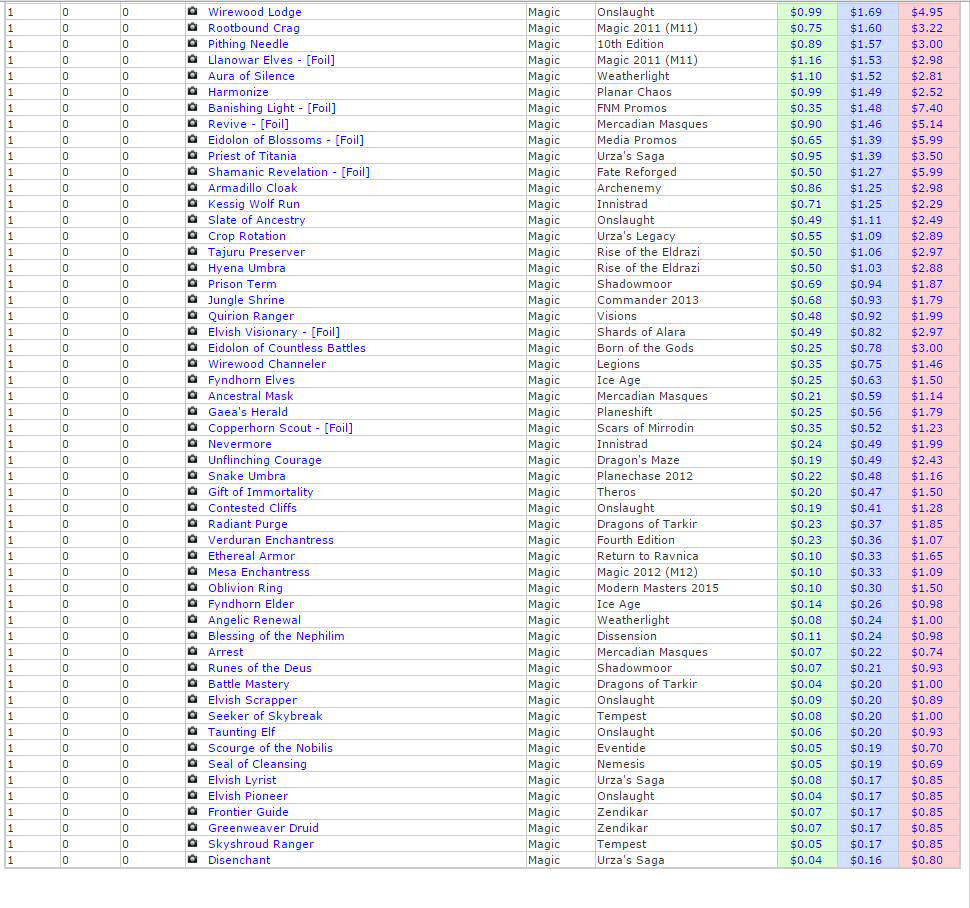Screen dimensions: 970x908
Task: Click the camera icon beside Disenchant
Action: 192,859
